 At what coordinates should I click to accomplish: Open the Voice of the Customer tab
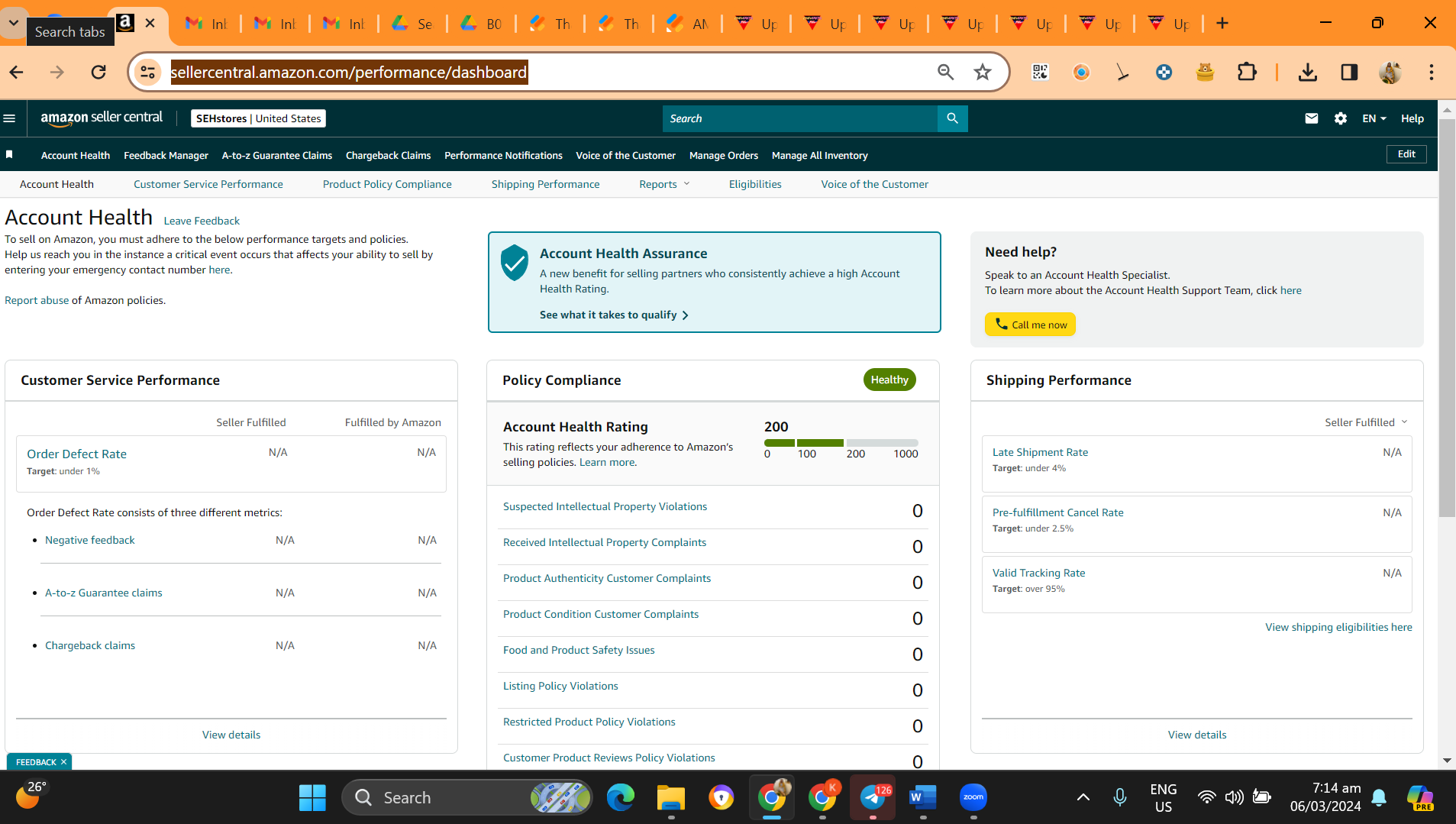(874, 184)
